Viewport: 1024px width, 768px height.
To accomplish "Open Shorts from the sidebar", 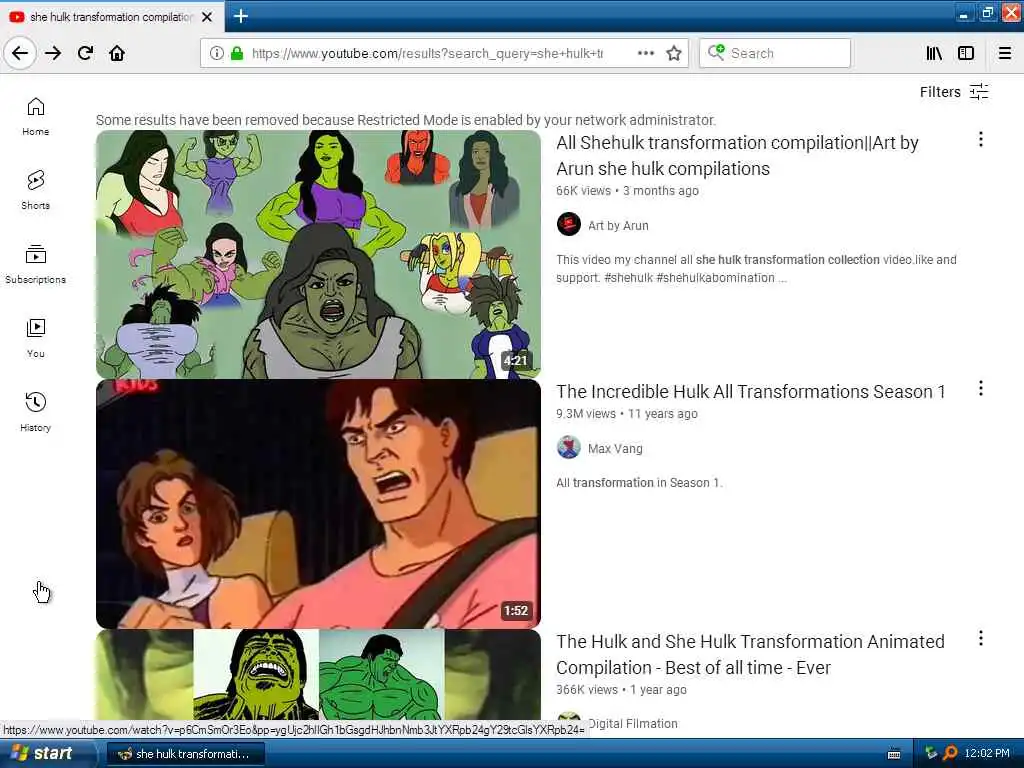I will point(36,190).
